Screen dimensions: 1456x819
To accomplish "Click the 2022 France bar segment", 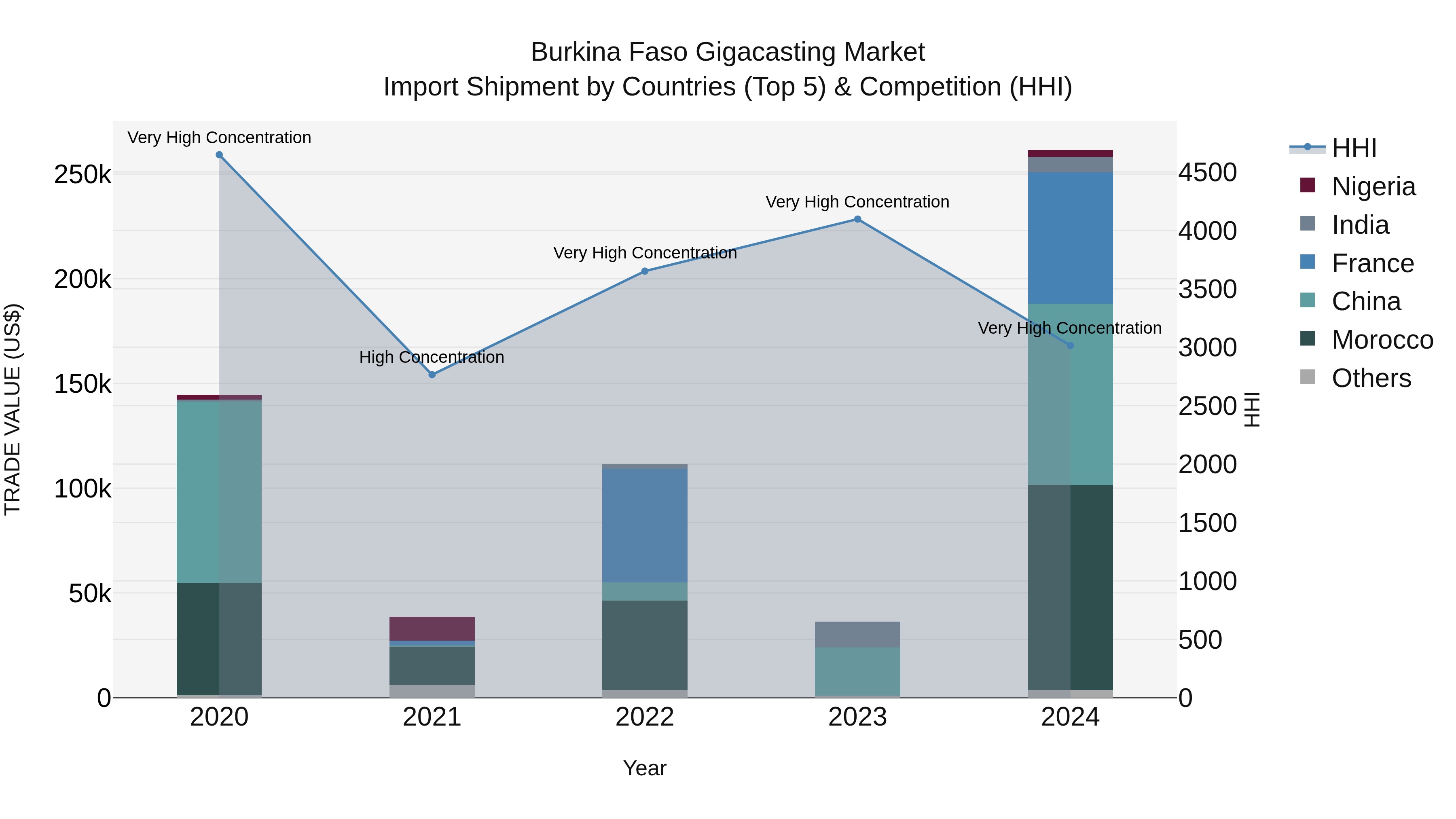I will [x=645, y=526].
